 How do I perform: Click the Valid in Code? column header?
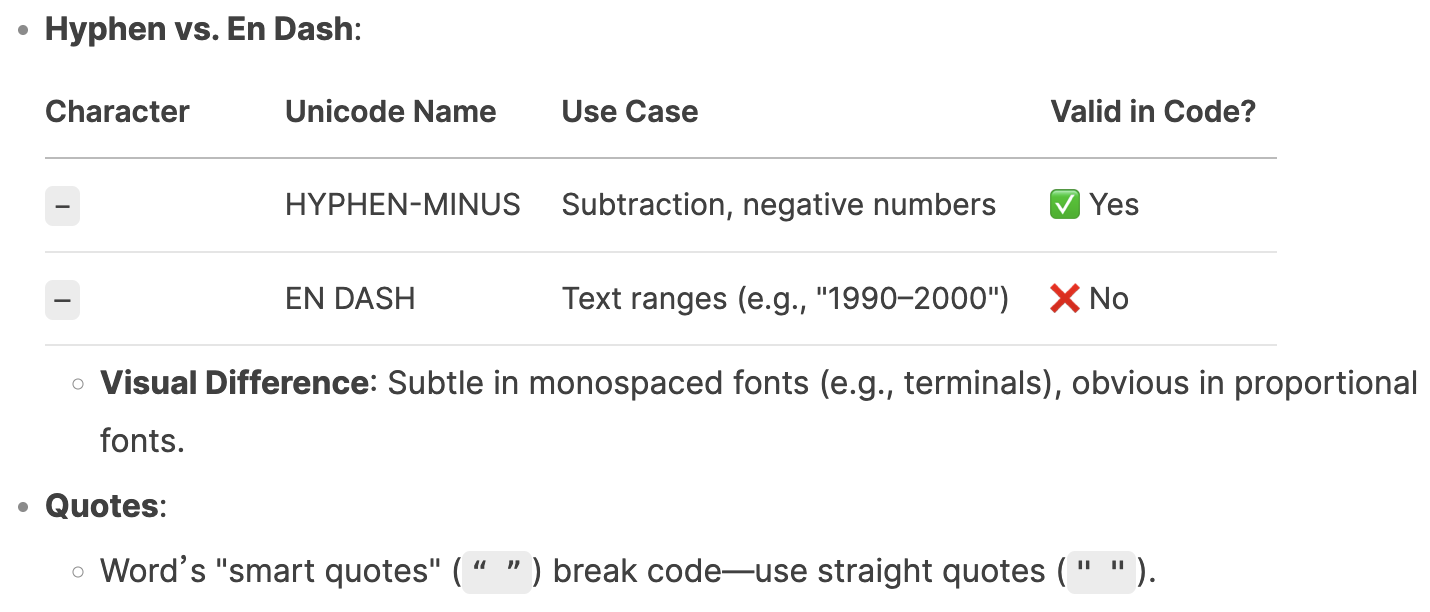(x=1153, y=111)
